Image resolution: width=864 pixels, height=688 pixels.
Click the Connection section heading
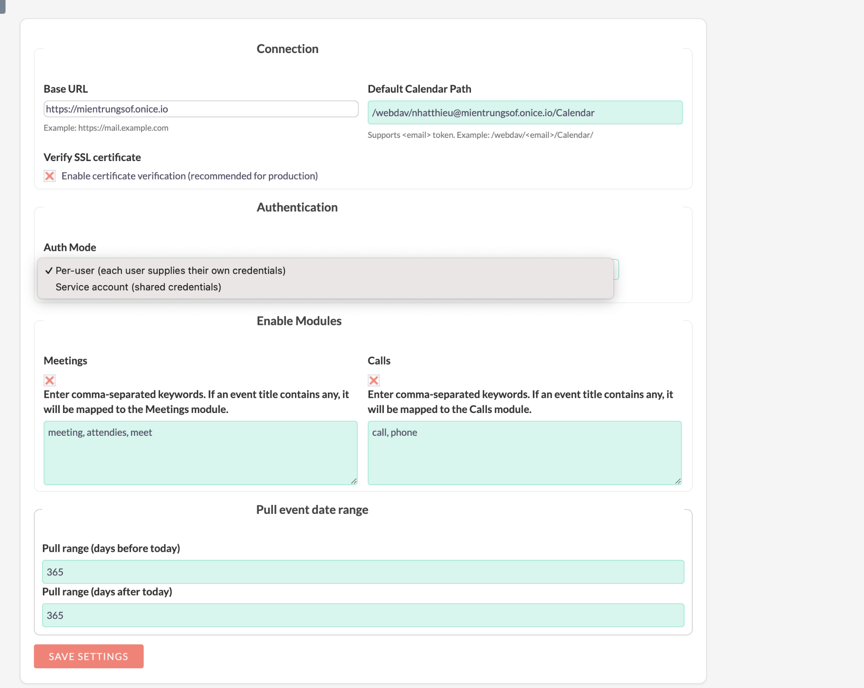click(x=287, y=49)
